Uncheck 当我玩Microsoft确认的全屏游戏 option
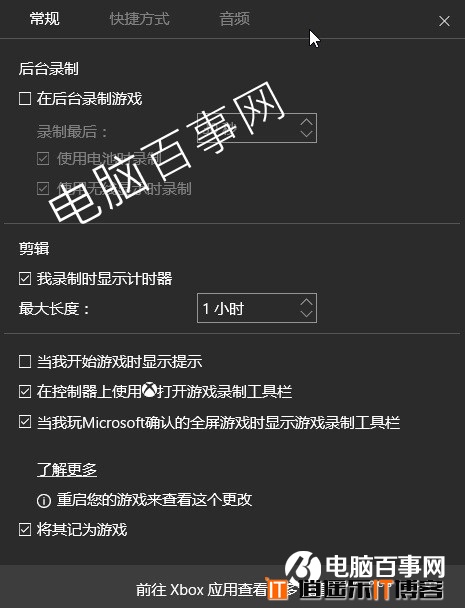The image size is (465, 608). [x=25, y=422]
